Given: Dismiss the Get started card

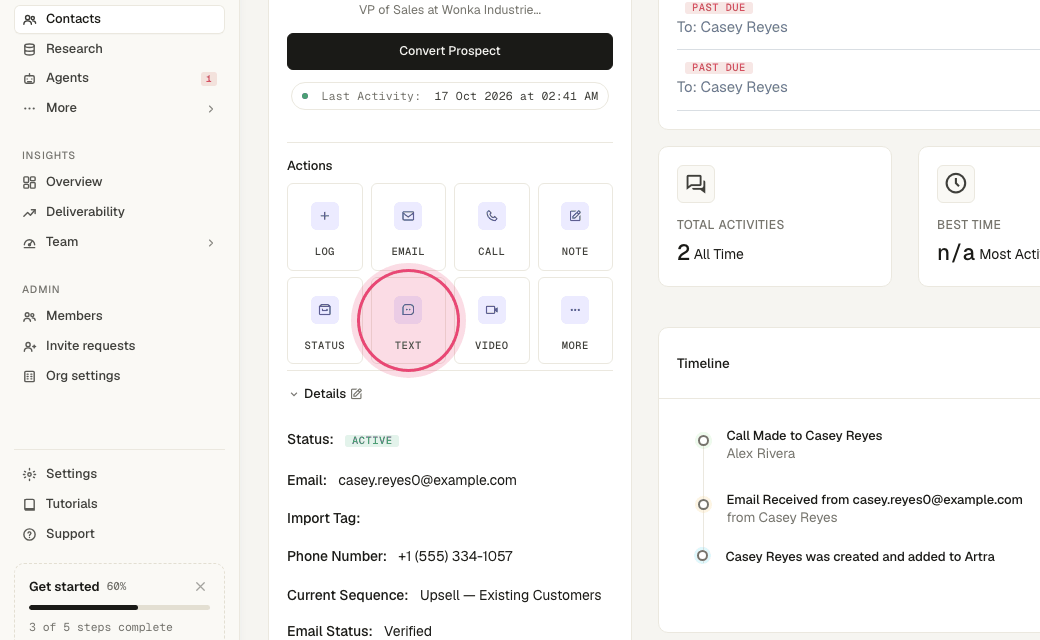Looking at the screenshot, I should pos(200,586).
